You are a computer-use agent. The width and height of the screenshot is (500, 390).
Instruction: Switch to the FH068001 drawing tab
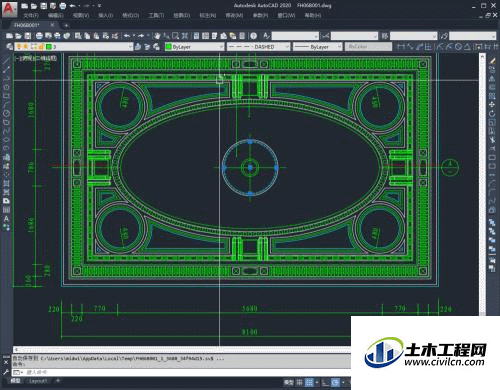click(27, 25)
